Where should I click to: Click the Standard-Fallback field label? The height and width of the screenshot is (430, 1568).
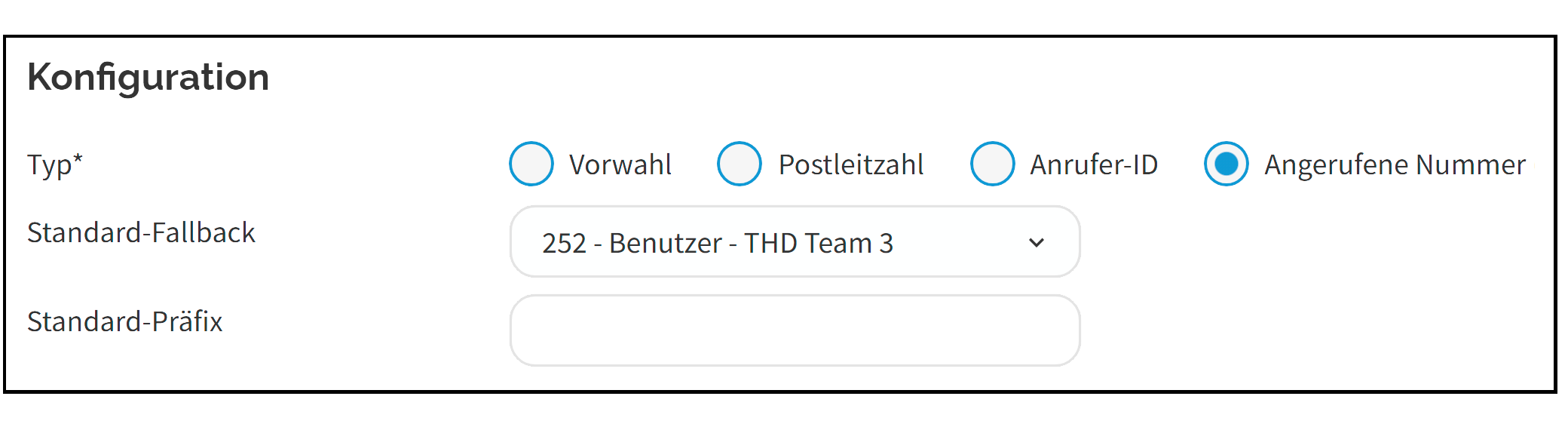[141, 232]
